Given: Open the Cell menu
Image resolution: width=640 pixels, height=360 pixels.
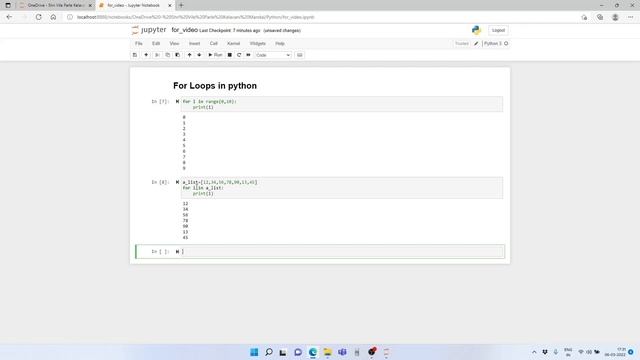Looking at the screenshot, I should click(213, 43).
